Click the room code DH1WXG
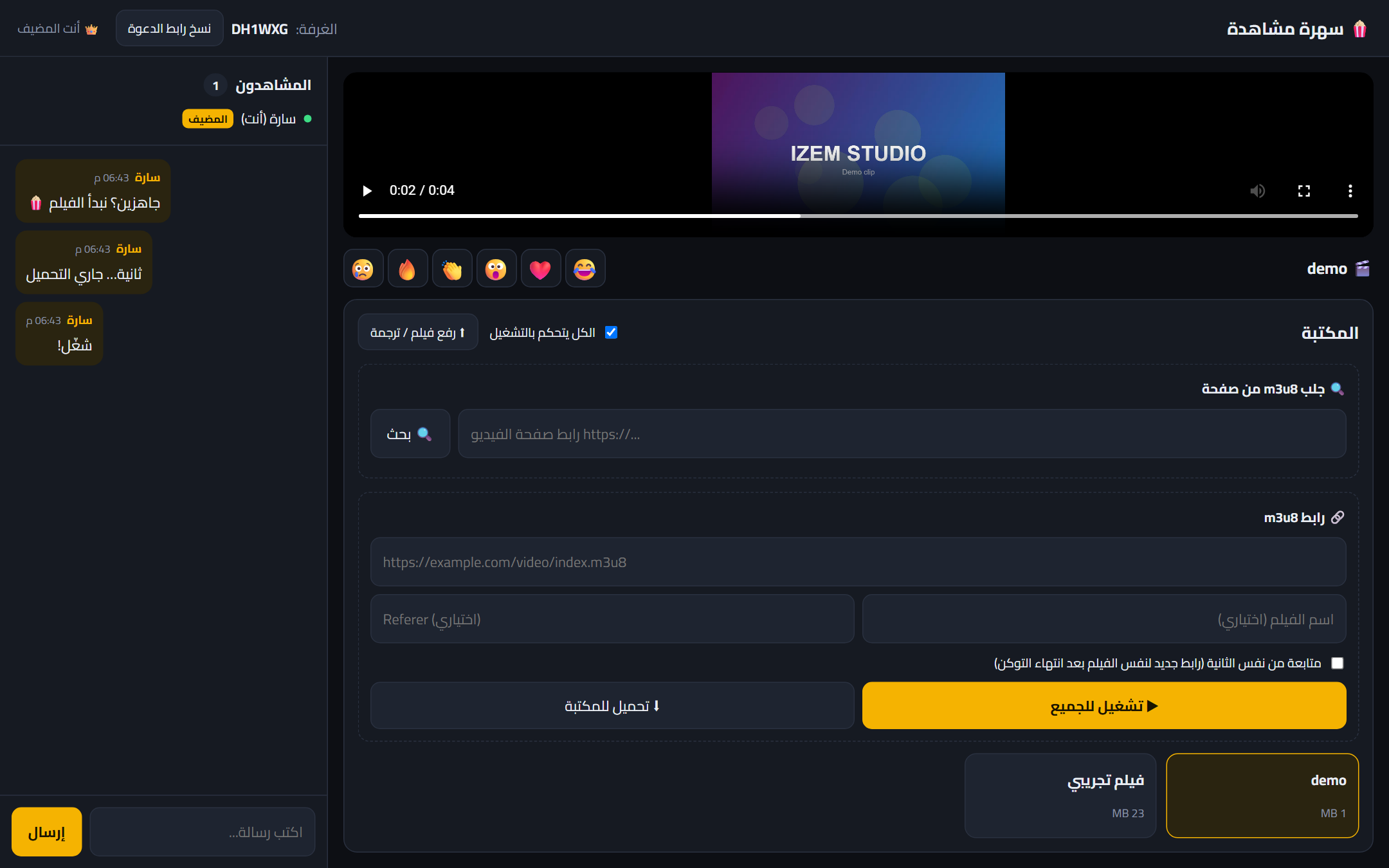1389x868 pixels. [x=260, y=29]
